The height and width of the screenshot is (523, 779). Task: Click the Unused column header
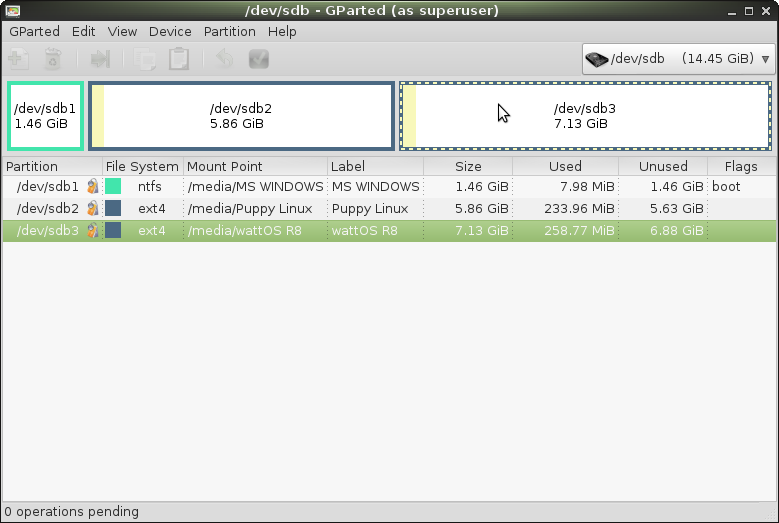click(663, 166)
